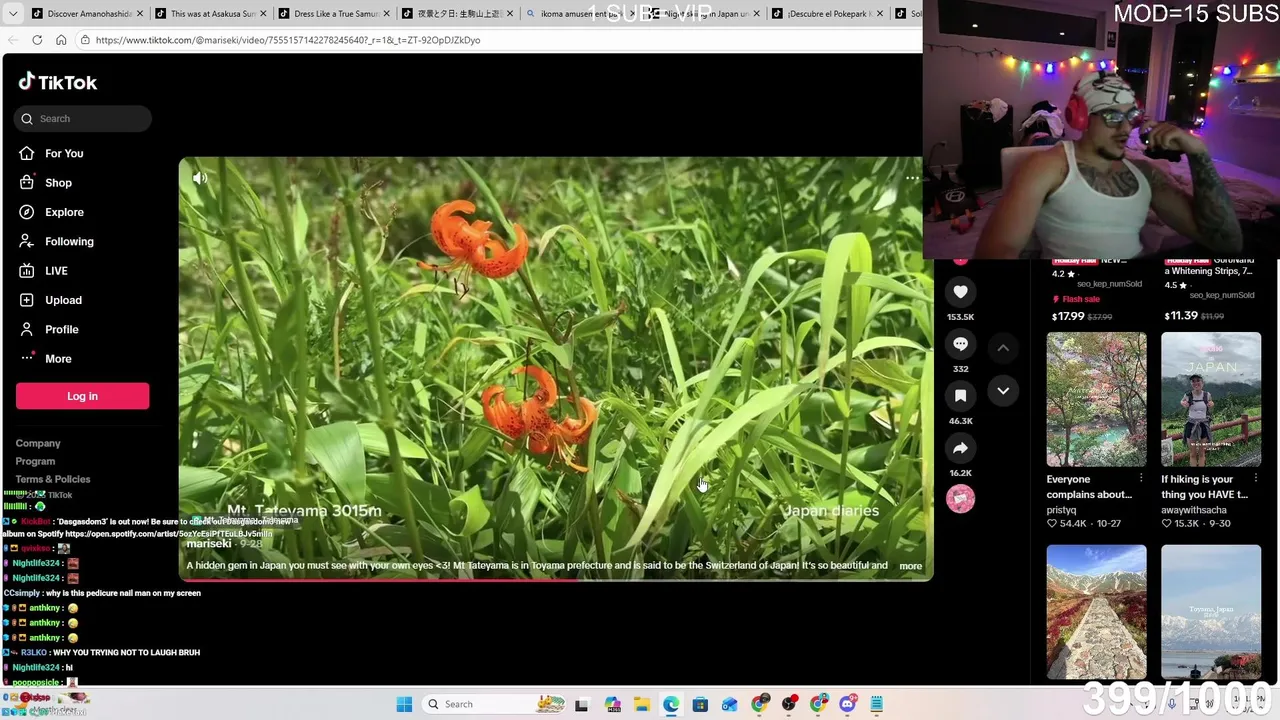Open Discord from the taskbar
Image resolution: width=1280 pixels, height=720 pixels.
847,704
